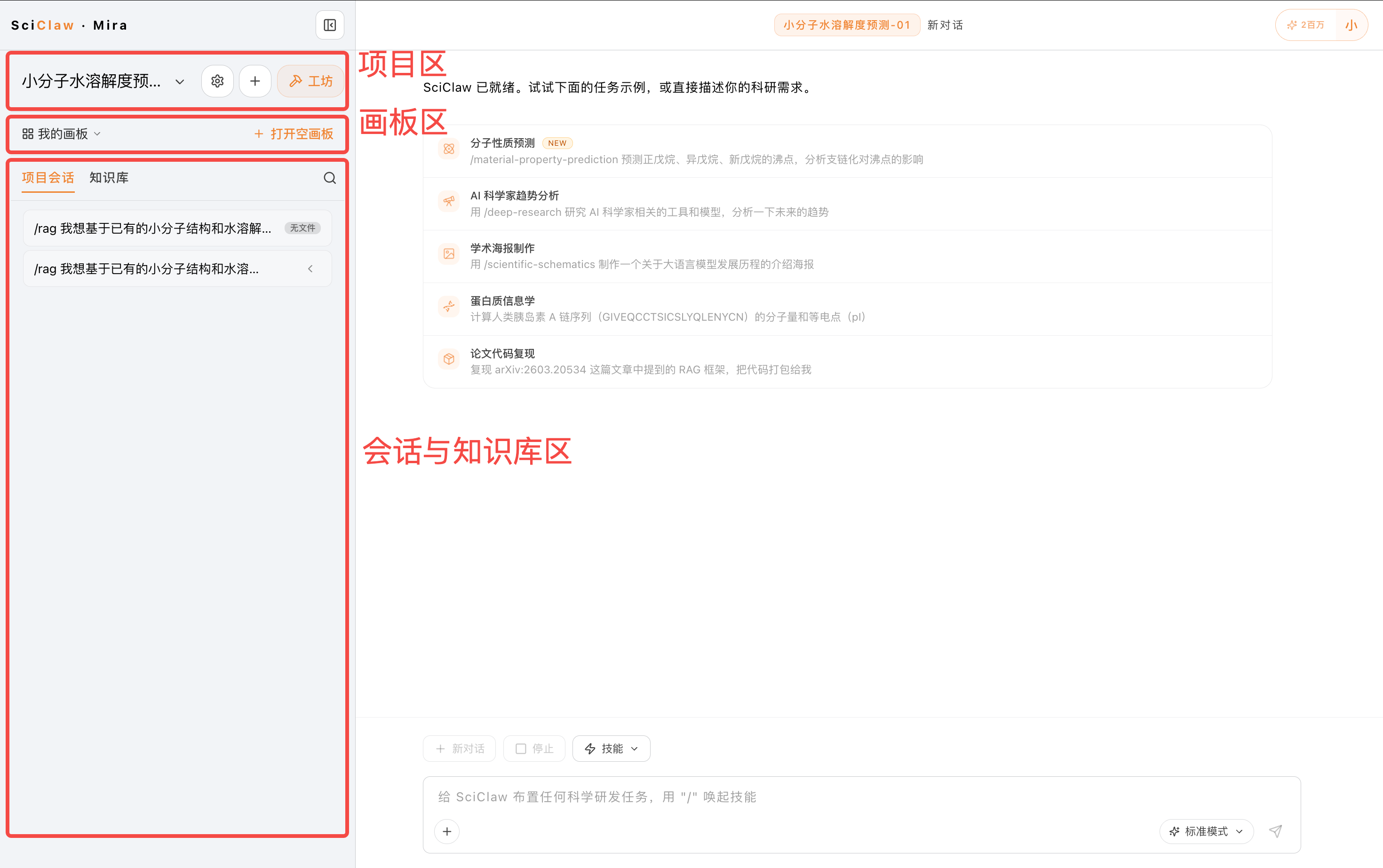Screen dimensions: 1383x868
Task: Click the 停止 button
Action: click(x=534, y=749)
